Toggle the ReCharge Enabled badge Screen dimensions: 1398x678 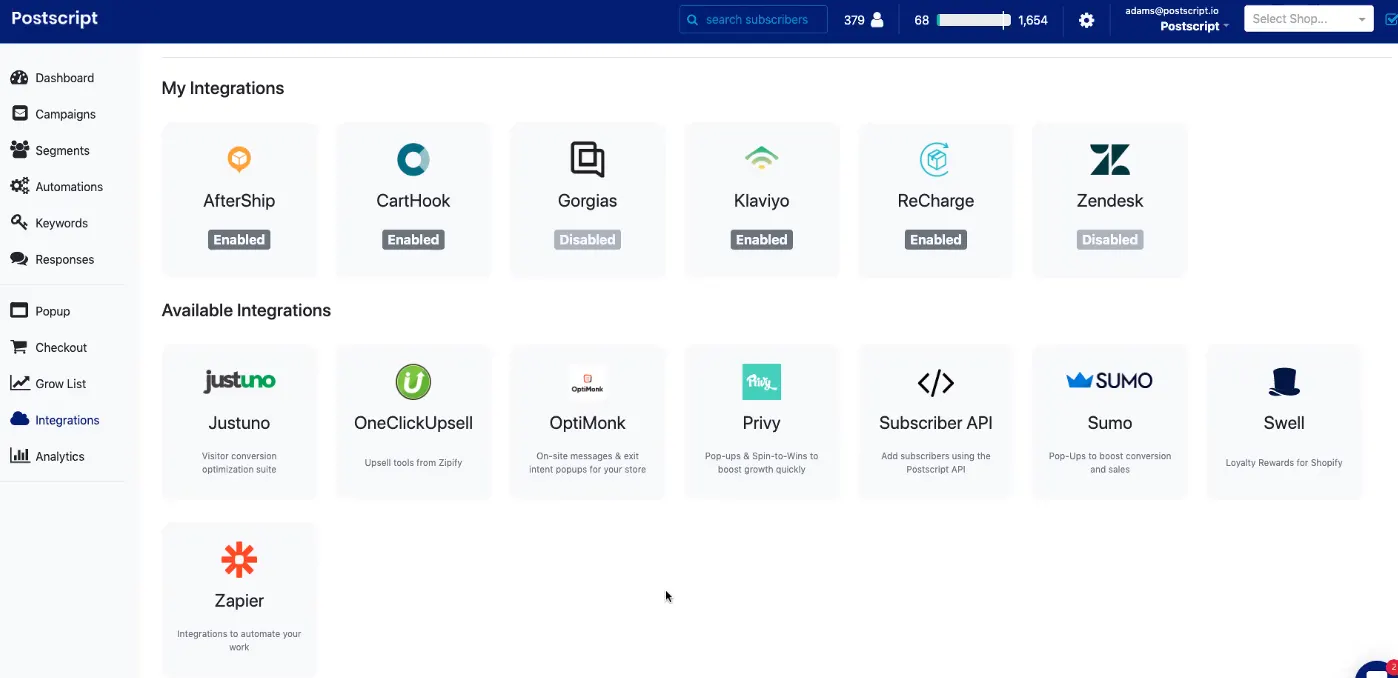[935, 240]
